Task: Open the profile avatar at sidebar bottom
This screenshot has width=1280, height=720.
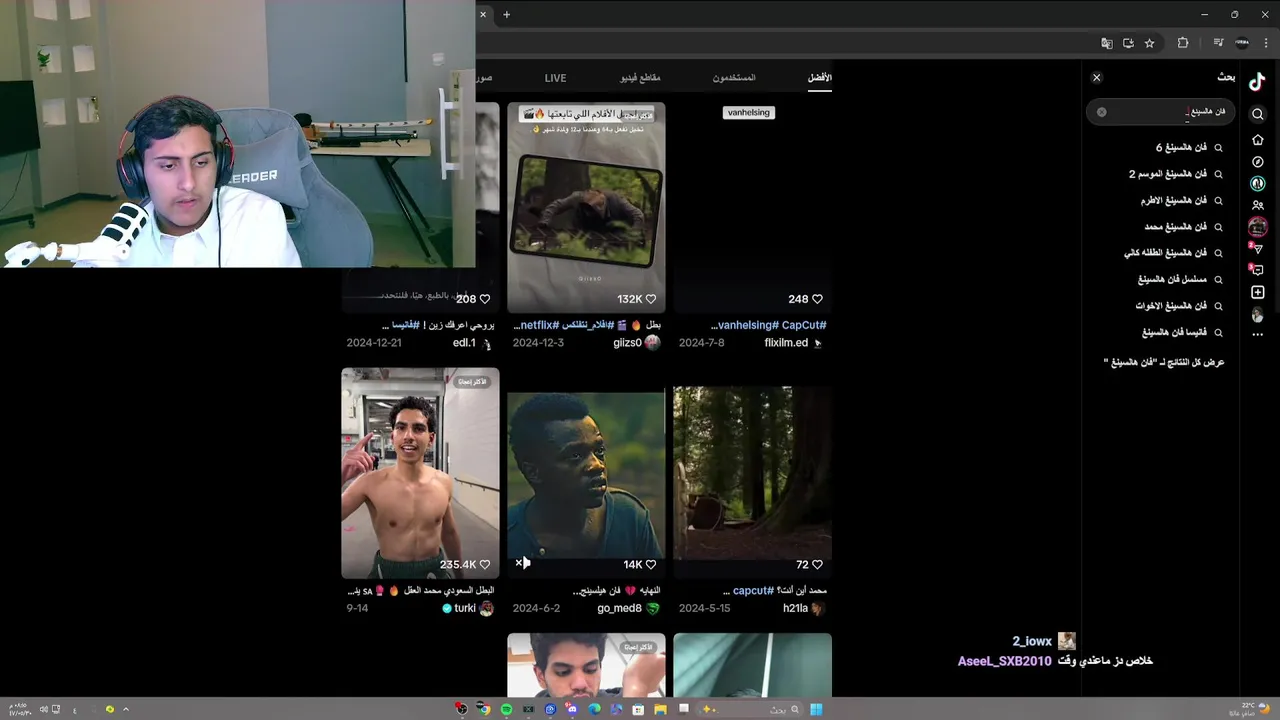Action: point(1258,315)
